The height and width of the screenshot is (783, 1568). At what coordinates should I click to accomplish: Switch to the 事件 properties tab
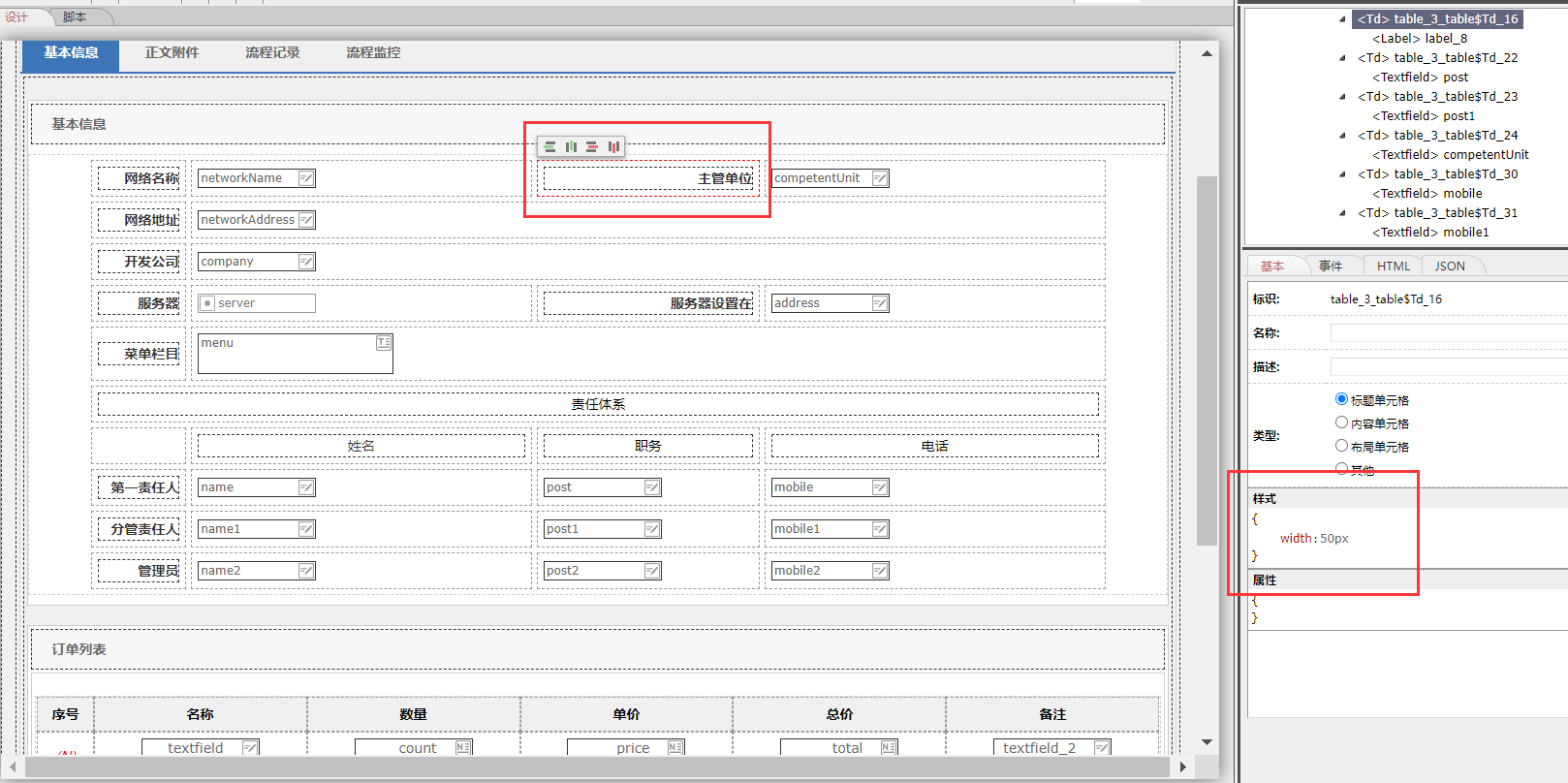tap(1331, 266)
